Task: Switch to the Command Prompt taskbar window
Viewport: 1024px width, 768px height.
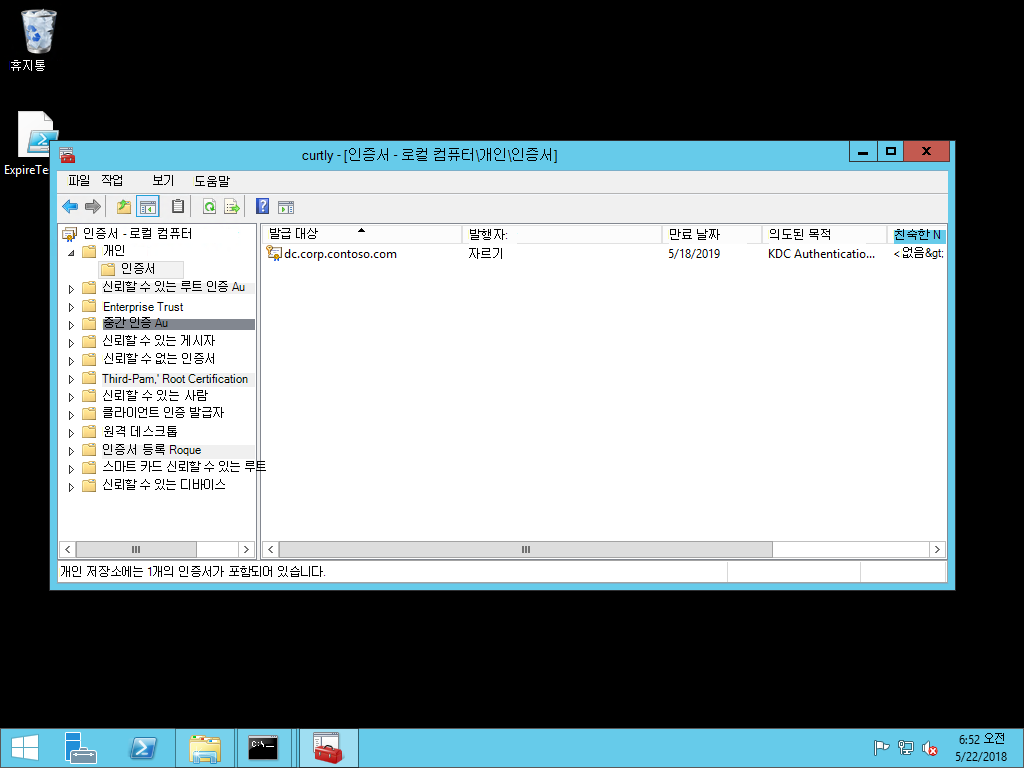Action: click(x=263, y=748)
